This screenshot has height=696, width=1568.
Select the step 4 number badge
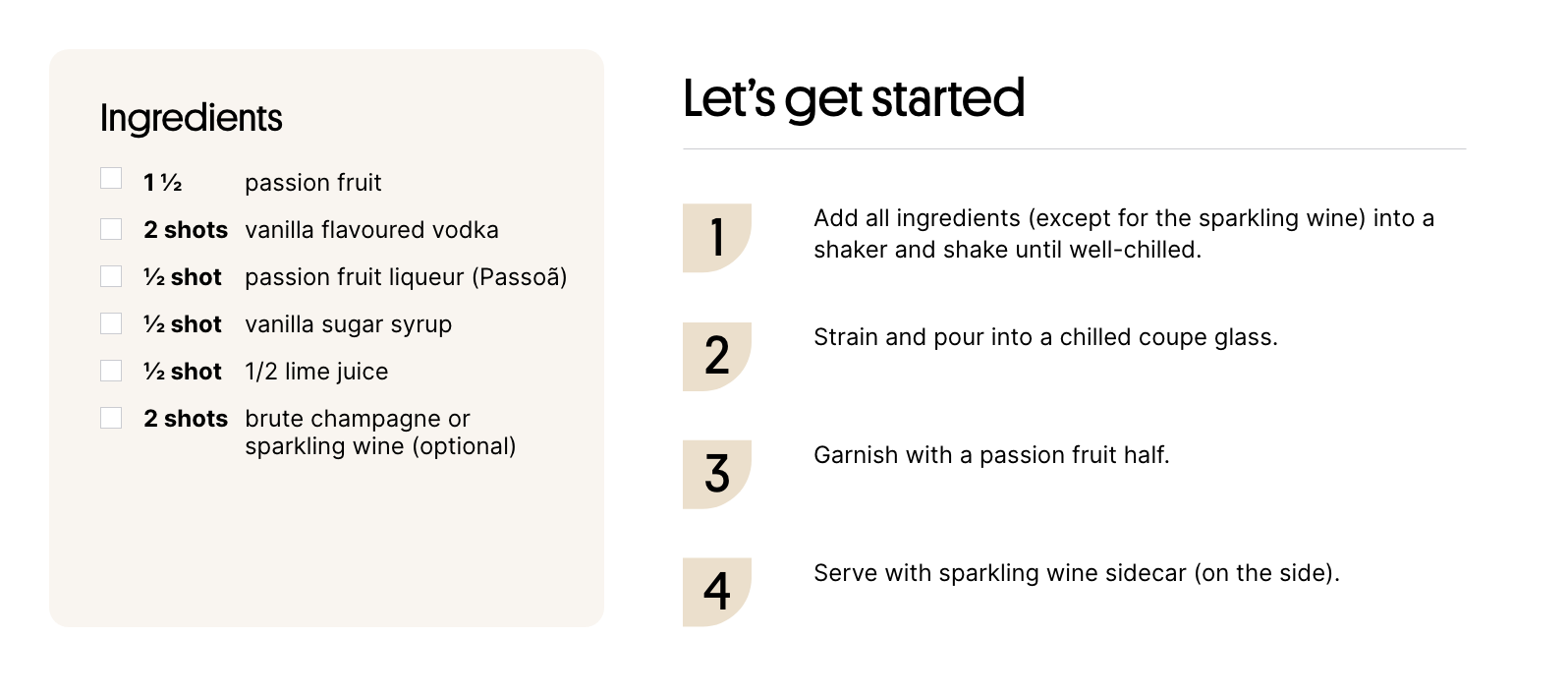[x=717, y=592]
